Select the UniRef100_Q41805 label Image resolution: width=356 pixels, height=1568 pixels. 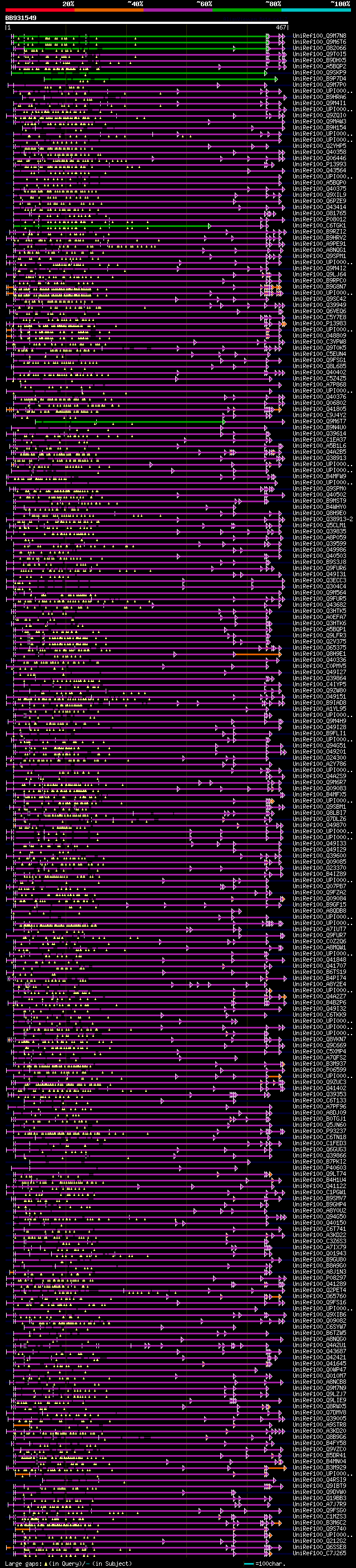pyautogui.click(x=319, y=409)
